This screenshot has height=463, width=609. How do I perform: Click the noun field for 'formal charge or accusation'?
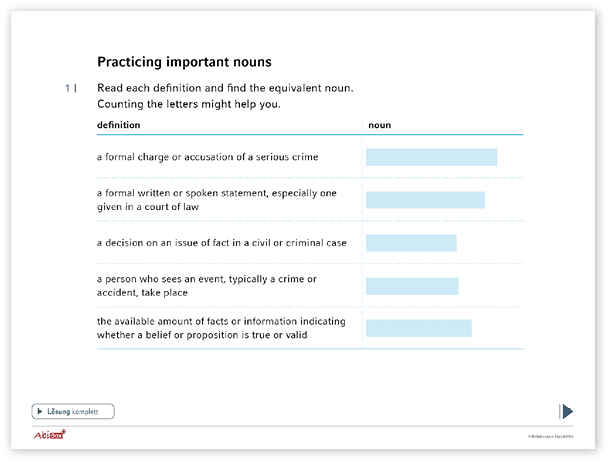pos(431,157)
